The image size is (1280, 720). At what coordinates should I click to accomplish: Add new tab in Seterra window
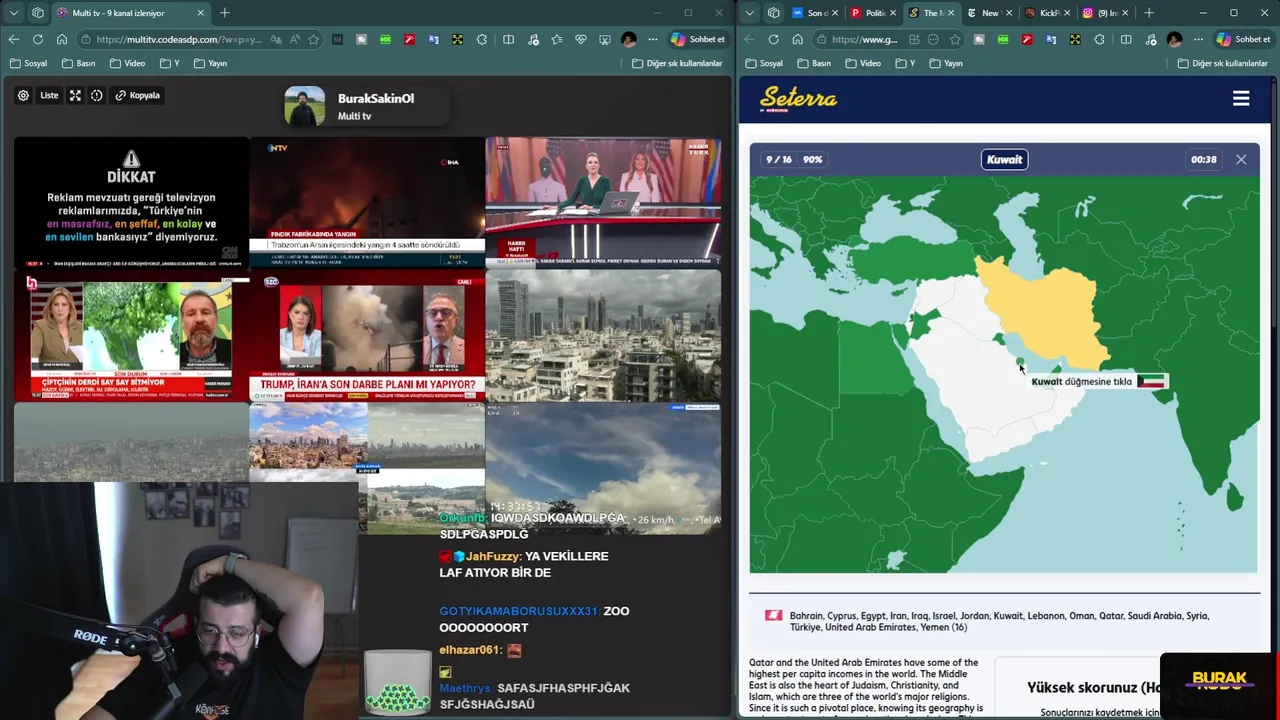(1149, 13)
